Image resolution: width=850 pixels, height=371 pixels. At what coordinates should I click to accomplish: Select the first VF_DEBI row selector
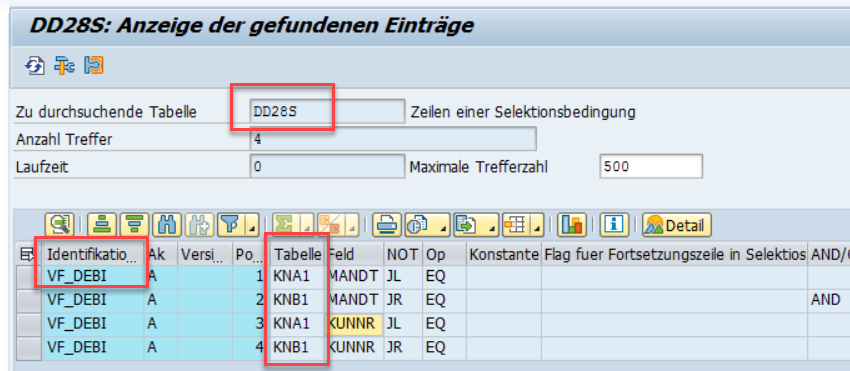click(x=30, y=277)
